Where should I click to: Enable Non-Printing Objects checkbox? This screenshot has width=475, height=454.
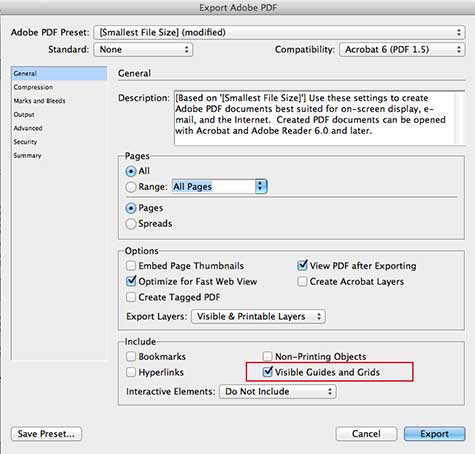(x=267, y=356)
